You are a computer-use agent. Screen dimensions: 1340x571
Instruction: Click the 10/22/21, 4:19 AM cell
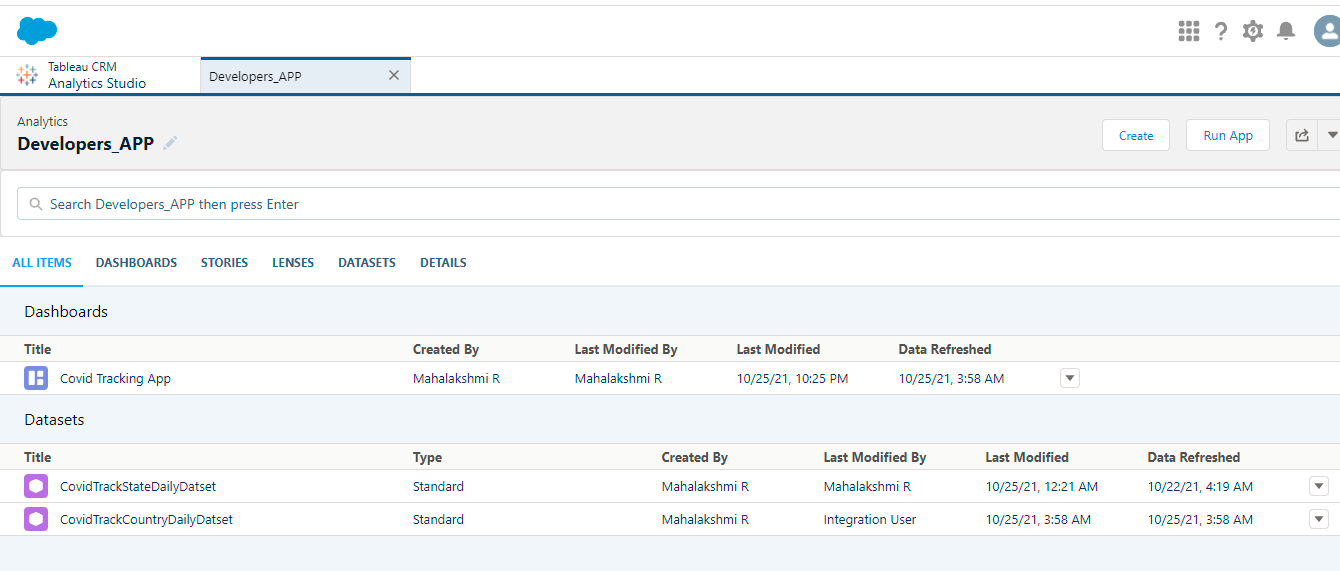pos(1200,486)
